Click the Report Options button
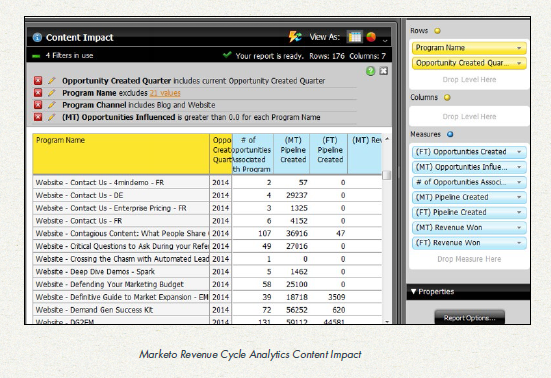 (x=469, y=318)
